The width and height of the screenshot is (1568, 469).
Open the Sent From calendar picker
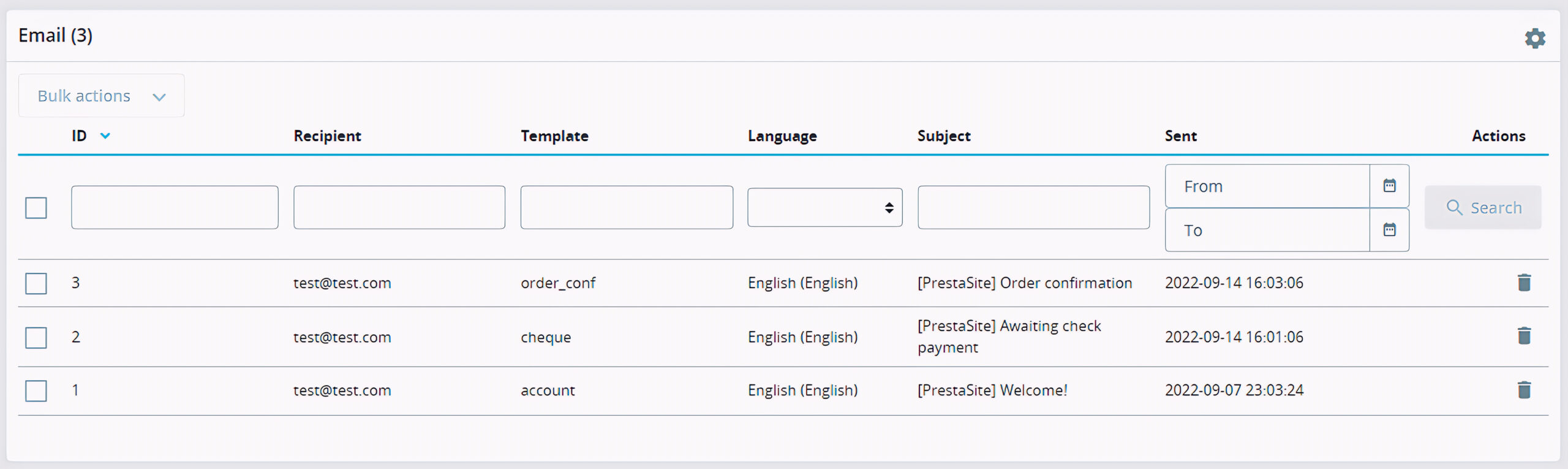pyautogui.click(x=1389, y=186)
